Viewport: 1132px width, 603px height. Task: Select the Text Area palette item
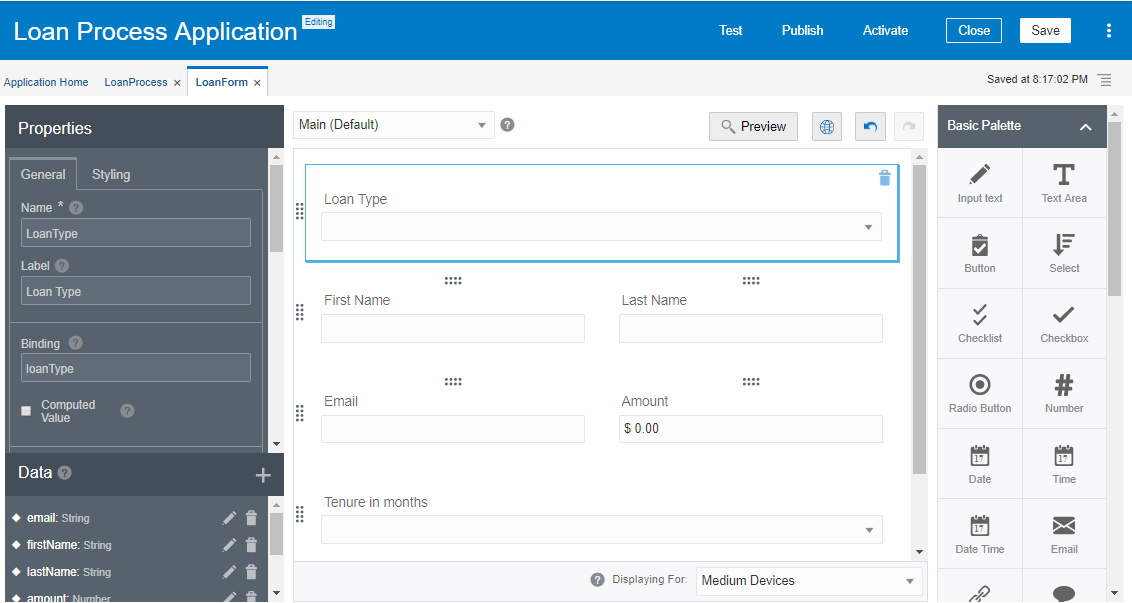point(1064,183)
